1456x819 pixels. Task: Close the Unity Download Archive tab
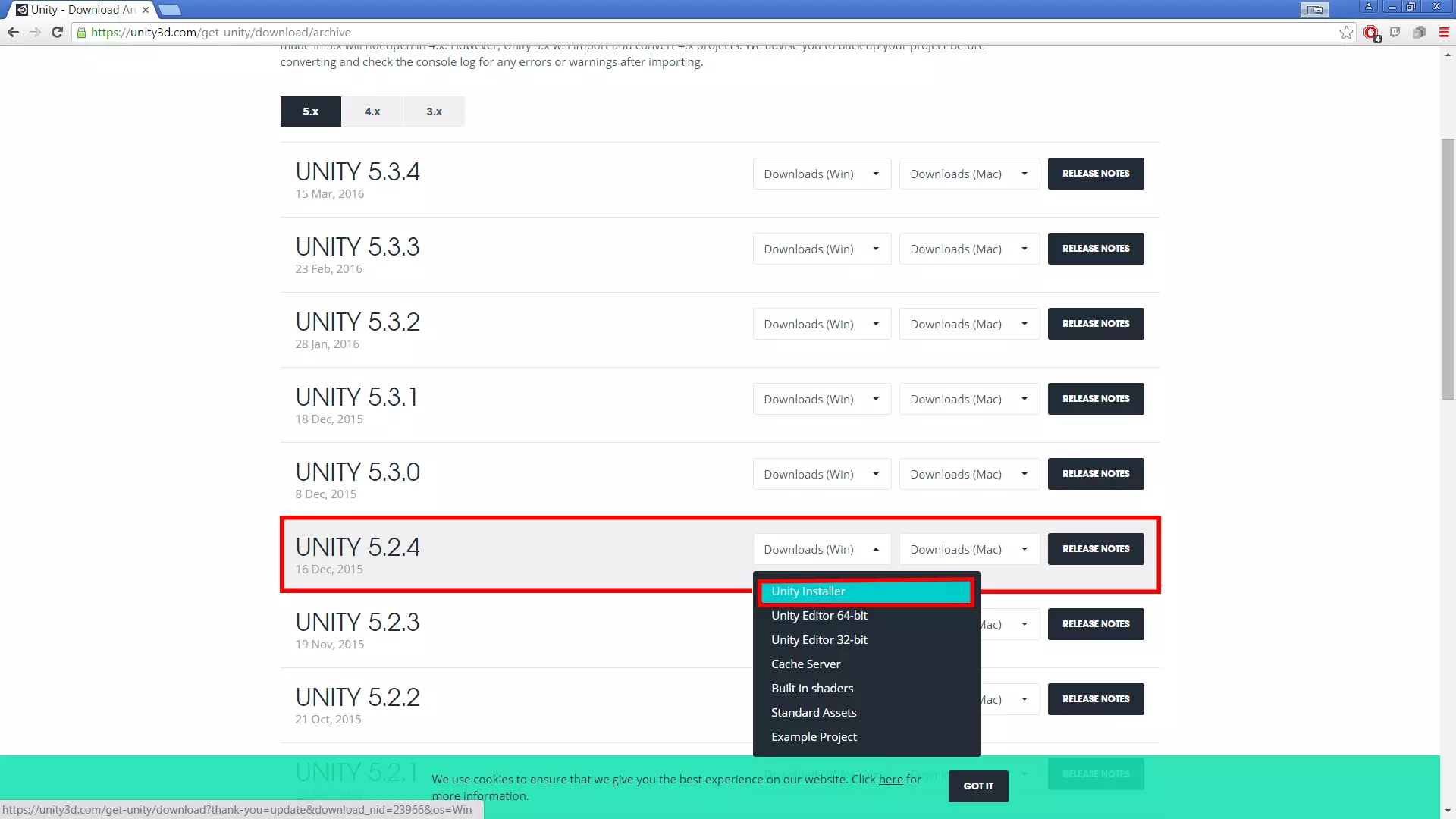click(x=146, y=10)
